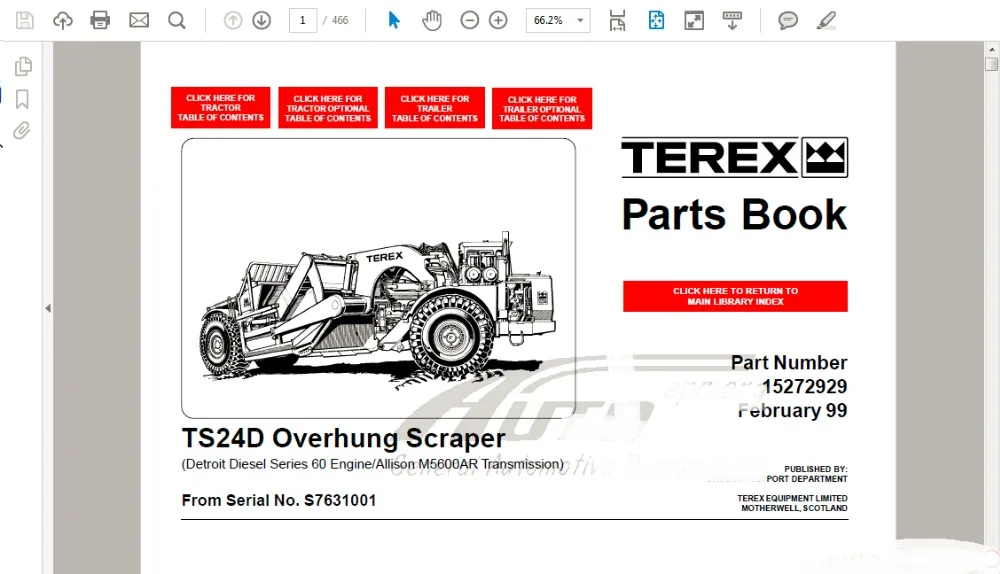Image resolution: width=1000 pixels, height=574 pixels.
Task: Click the part number 15272929 text
Action: click(x=805, y=386)
